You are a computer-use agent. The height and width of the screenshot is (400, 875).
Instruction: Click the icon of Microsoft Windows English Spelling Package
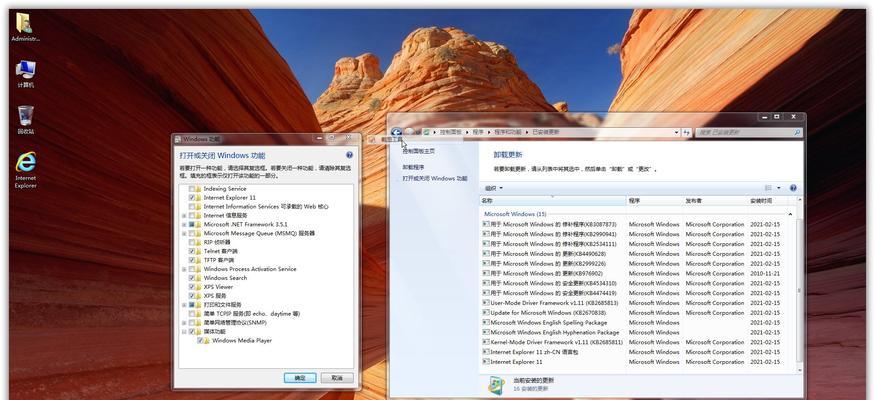tap(485, 322)
